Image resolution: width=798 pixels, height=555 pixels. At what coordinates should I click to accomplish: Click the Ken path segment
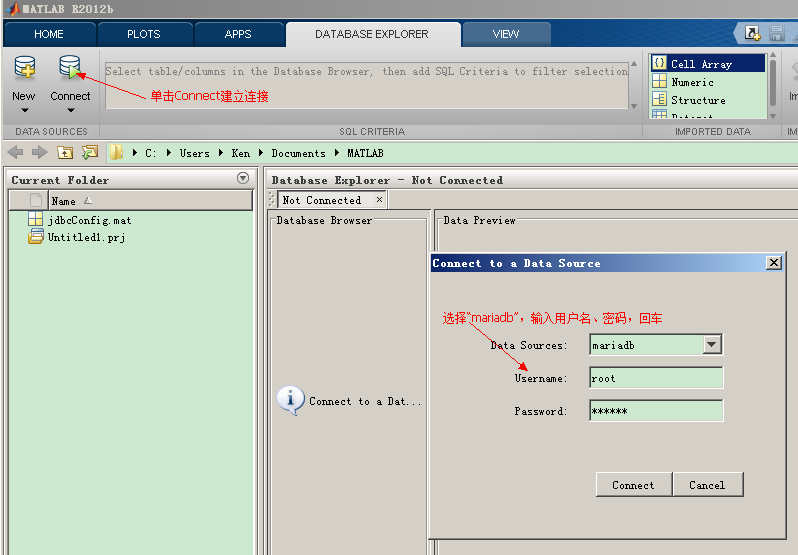click(241, 153)
